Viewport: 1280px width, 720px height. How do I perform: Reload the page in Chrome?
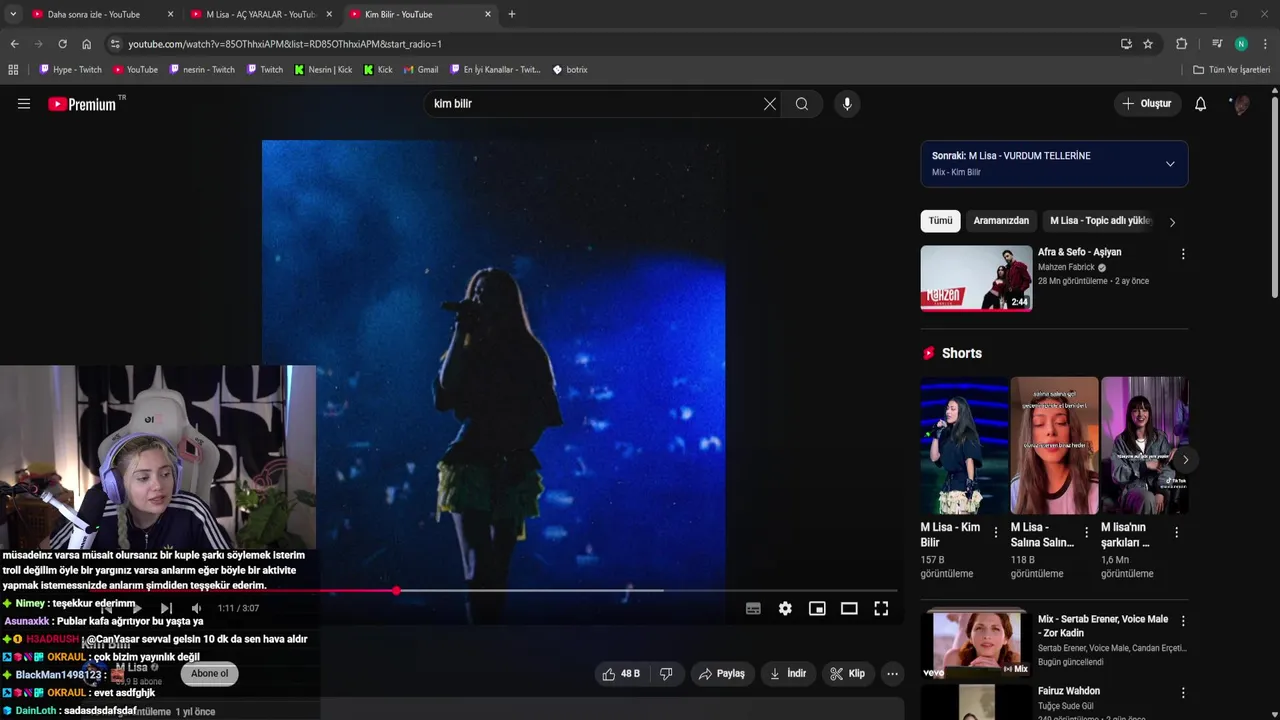point(62,44)
